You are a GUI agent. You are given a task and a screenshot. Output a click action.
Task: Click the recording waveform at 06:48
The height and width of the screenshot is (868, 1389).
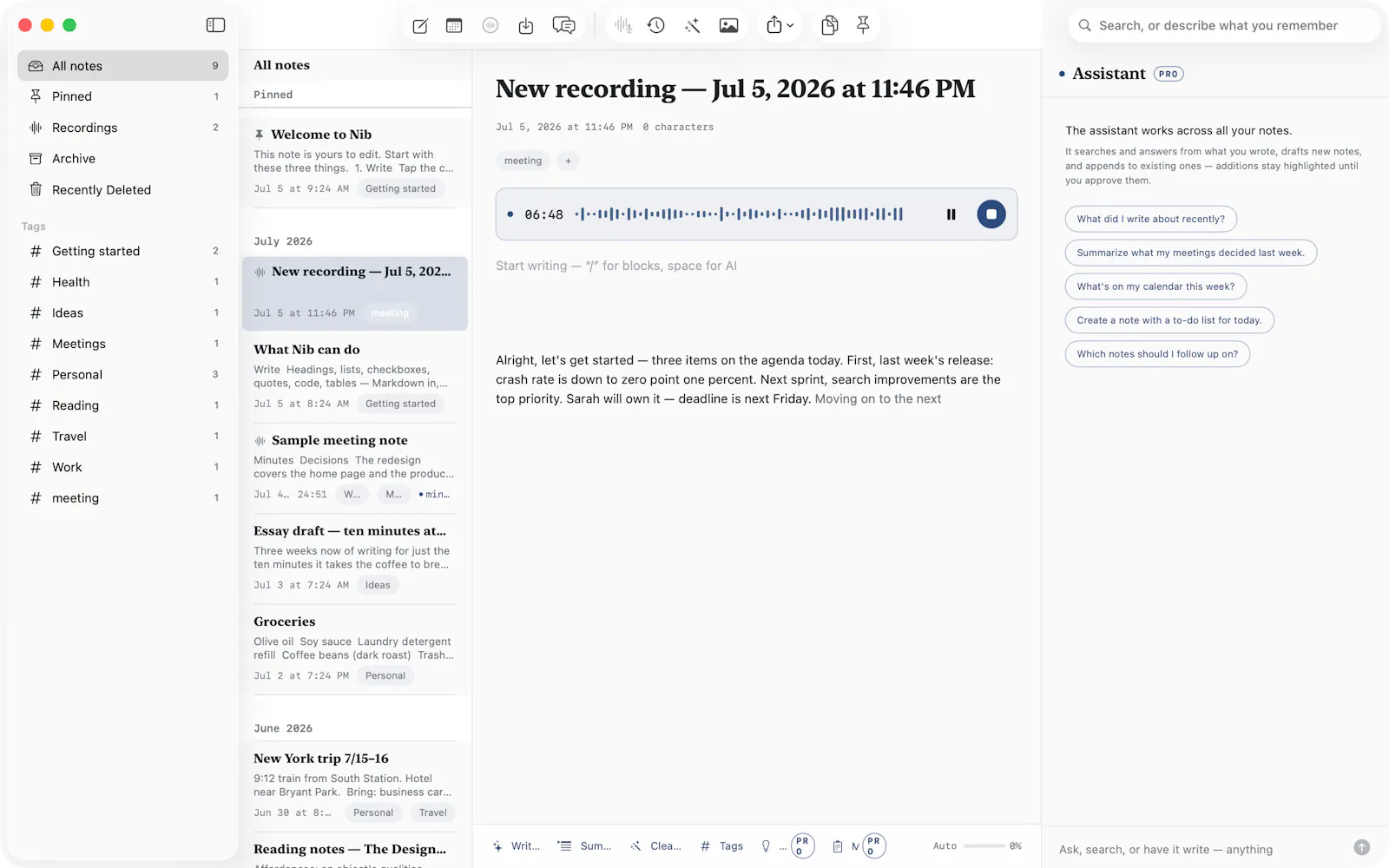pyautogui.click(x=740, y=214)
